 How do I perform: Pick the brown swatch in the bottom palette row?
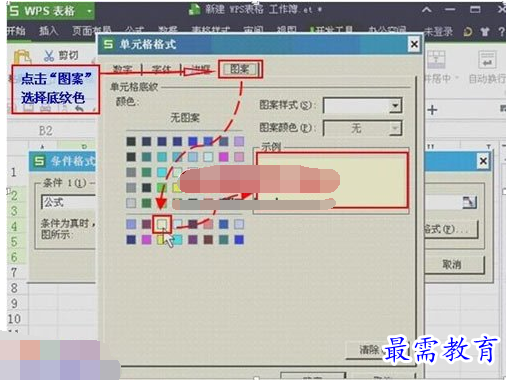pyautogui.click(x=208, y=239)
